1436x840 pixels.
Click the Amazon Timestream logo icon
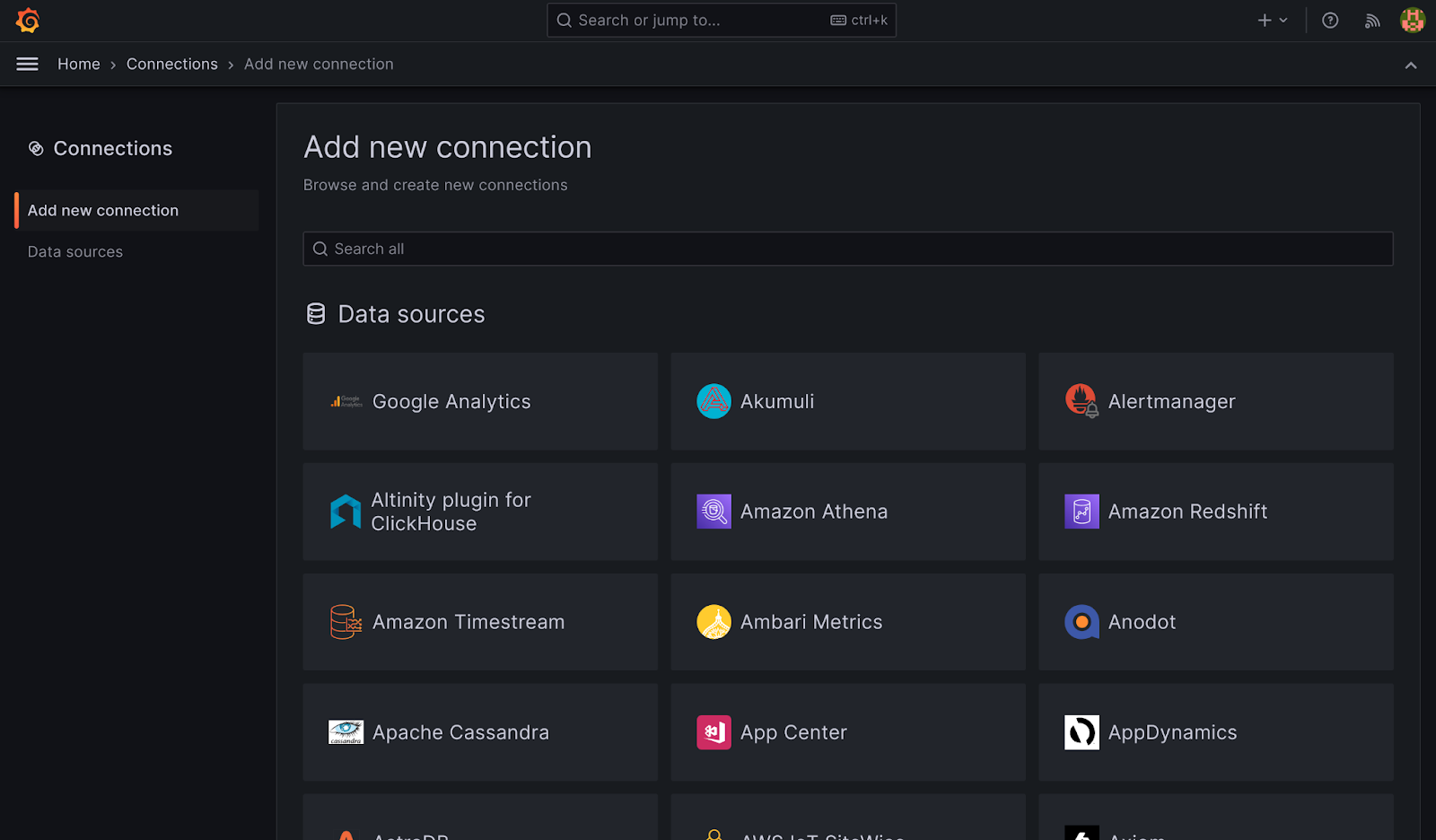tap(346, 622)
